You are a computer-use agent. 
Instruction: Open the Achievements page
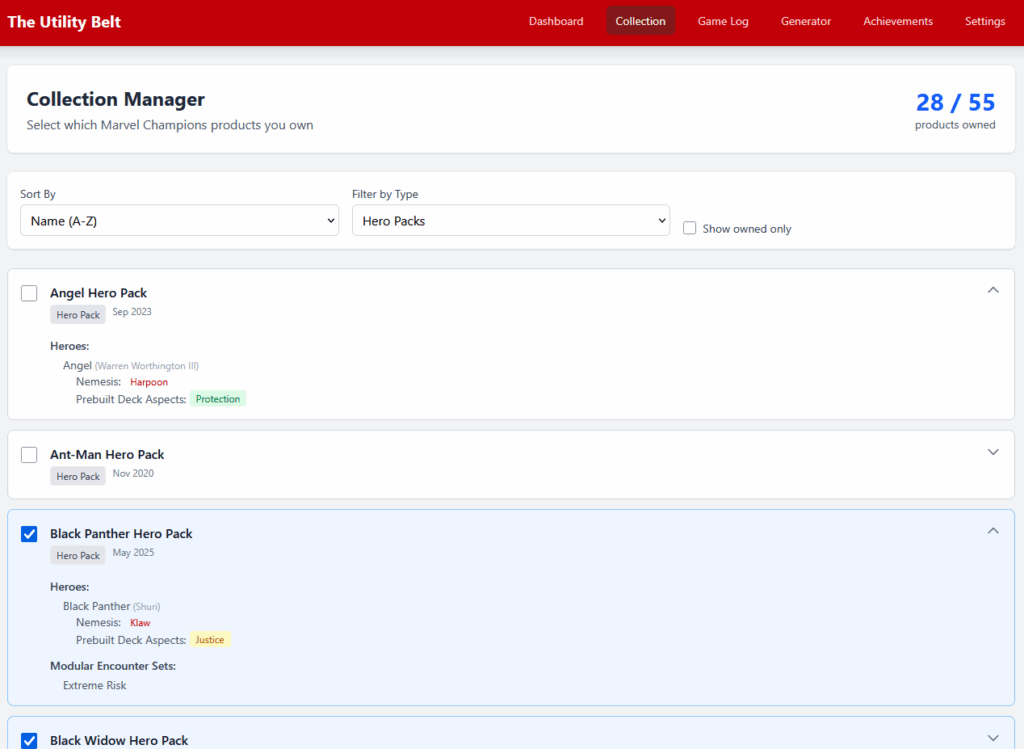coord(898,21)
